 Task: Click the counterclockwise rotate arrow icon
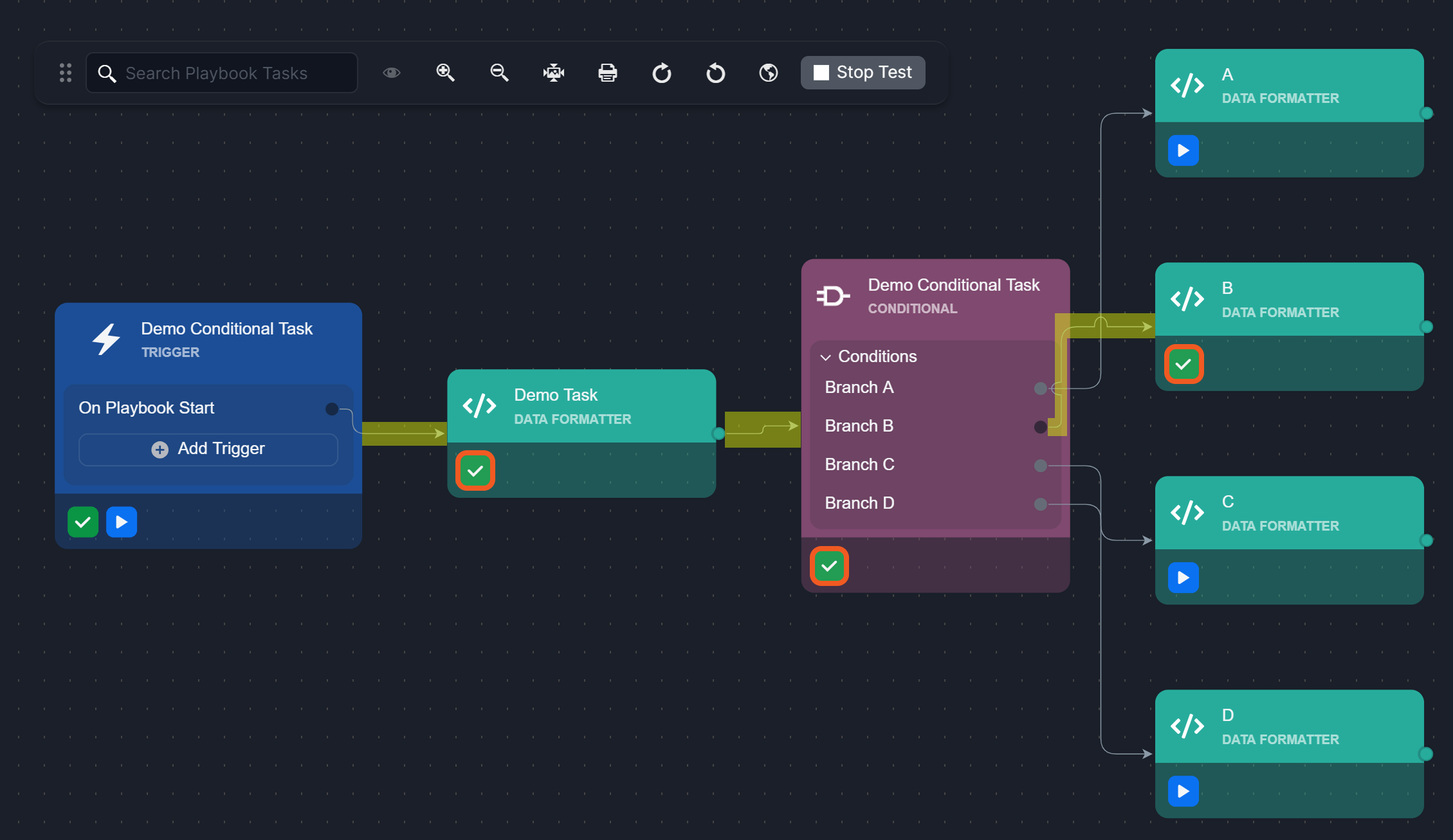pyautogui.click(x=715, y=73)
